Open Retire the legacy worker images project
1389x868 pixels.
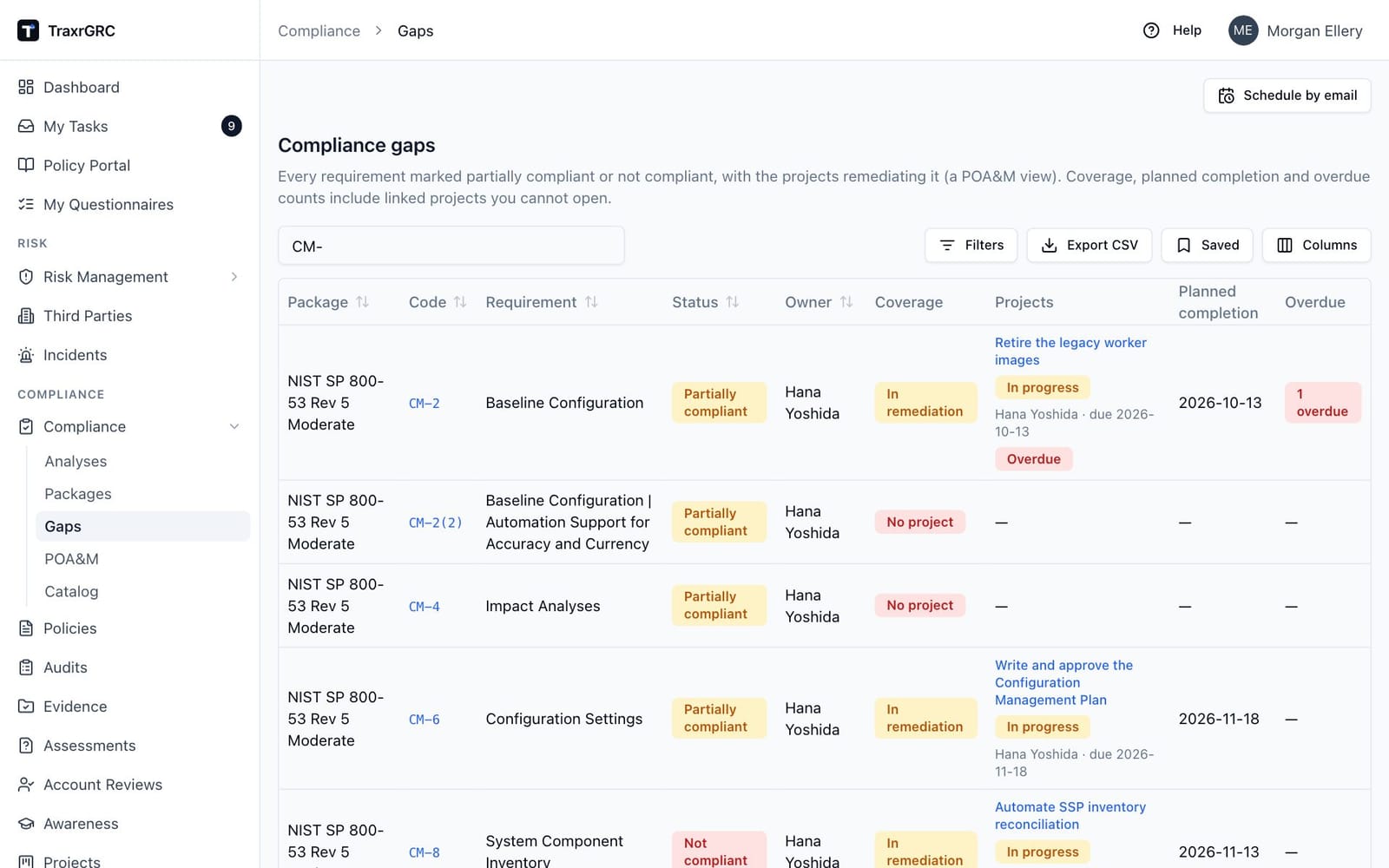click(x=1070, y=352)
